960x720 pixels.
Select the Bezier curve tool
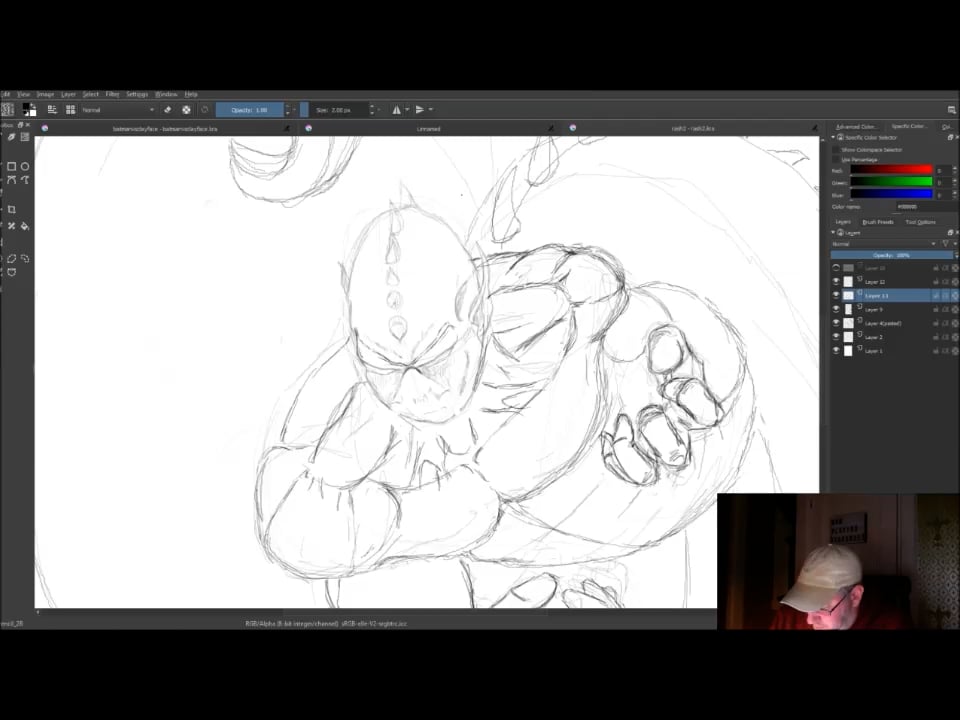click(x=12, y=180)
